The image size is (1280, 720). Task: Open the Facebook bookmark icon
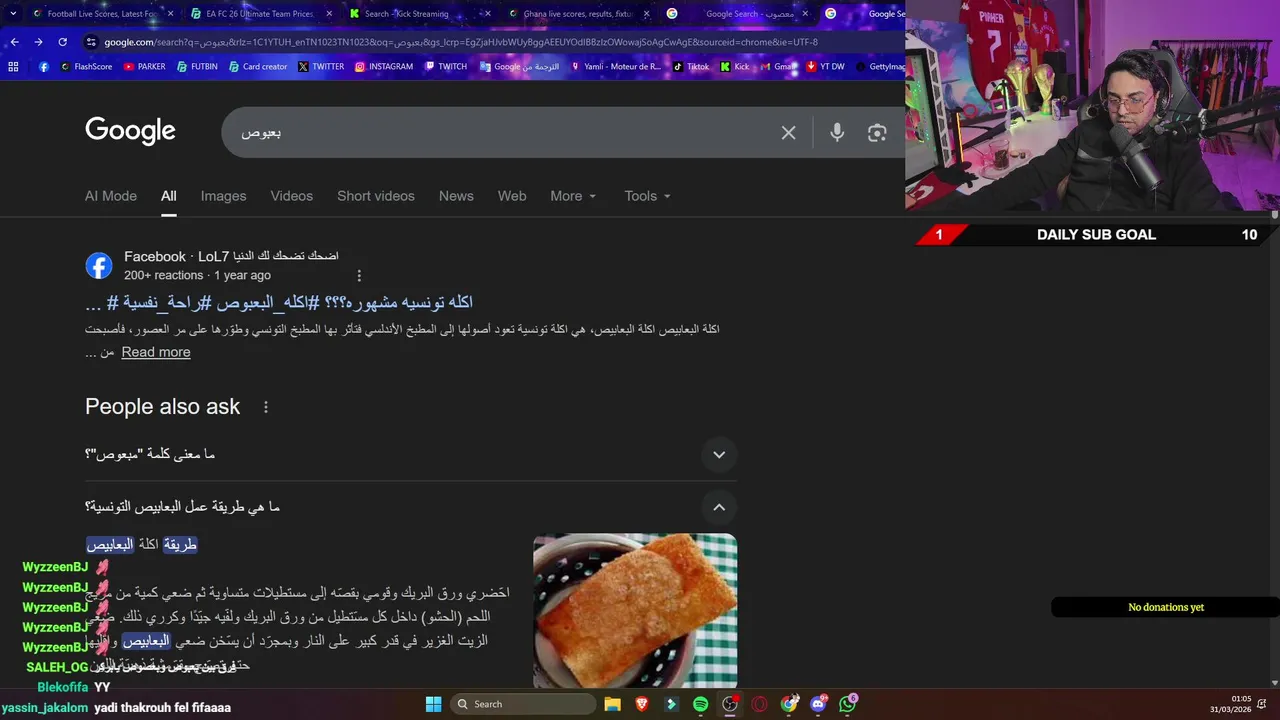click(x=43, y=67)
